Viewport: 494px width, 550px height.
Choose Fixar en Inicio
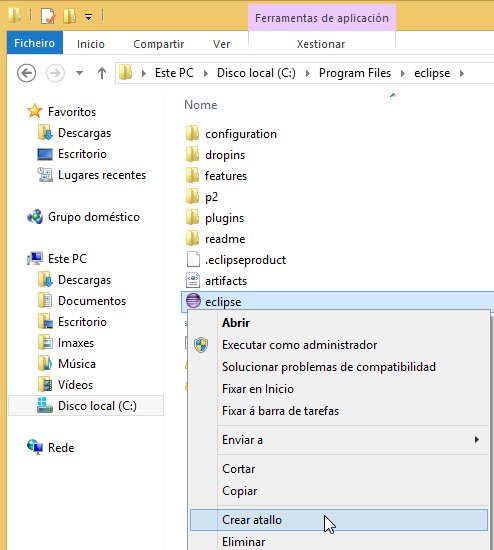pyautogui.click(x=258, y=389)
